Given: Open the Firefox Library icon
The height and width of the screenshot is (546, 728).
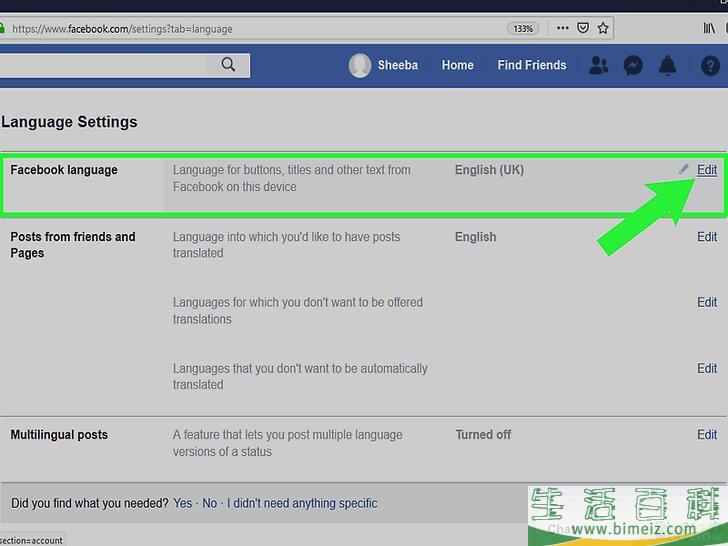Looking at the screenshot, I should 709,28.
